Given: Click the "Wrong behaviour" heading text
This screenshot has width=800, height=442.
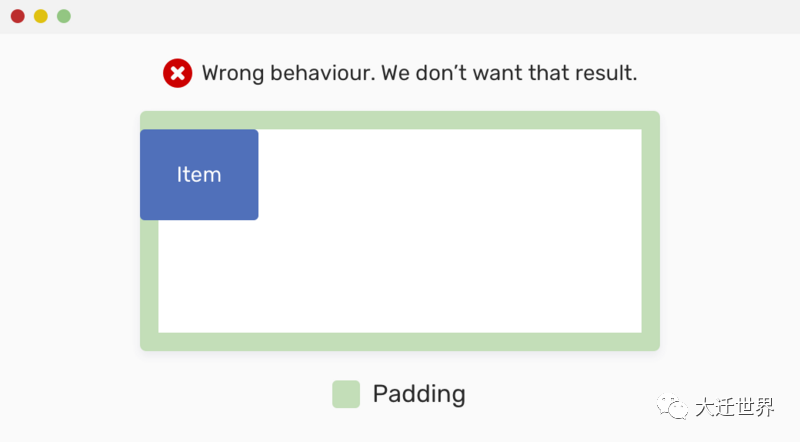Looking at the screenshot, I should pos(289,73).
